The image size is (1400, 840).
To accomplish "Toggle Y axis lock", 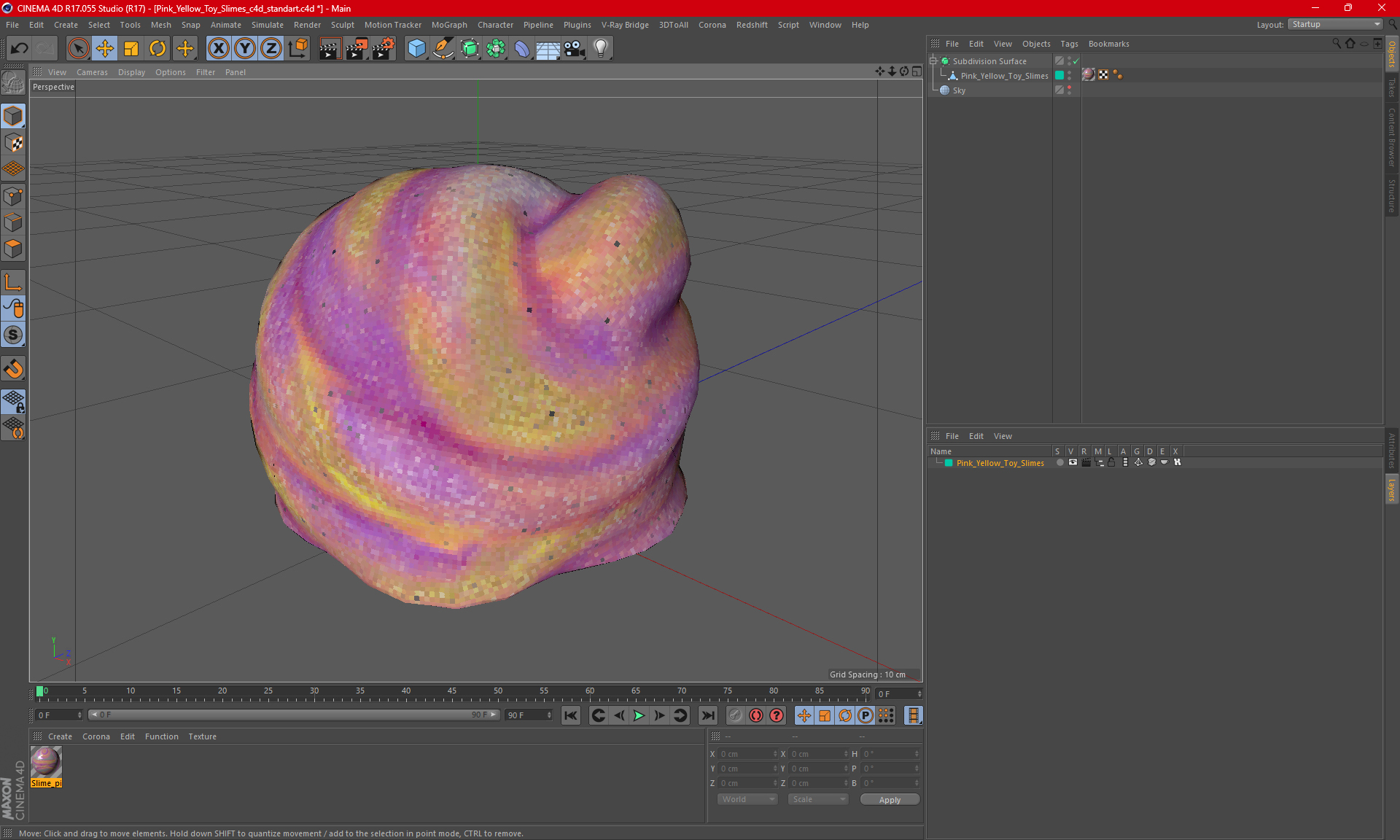I will (245, 48).
